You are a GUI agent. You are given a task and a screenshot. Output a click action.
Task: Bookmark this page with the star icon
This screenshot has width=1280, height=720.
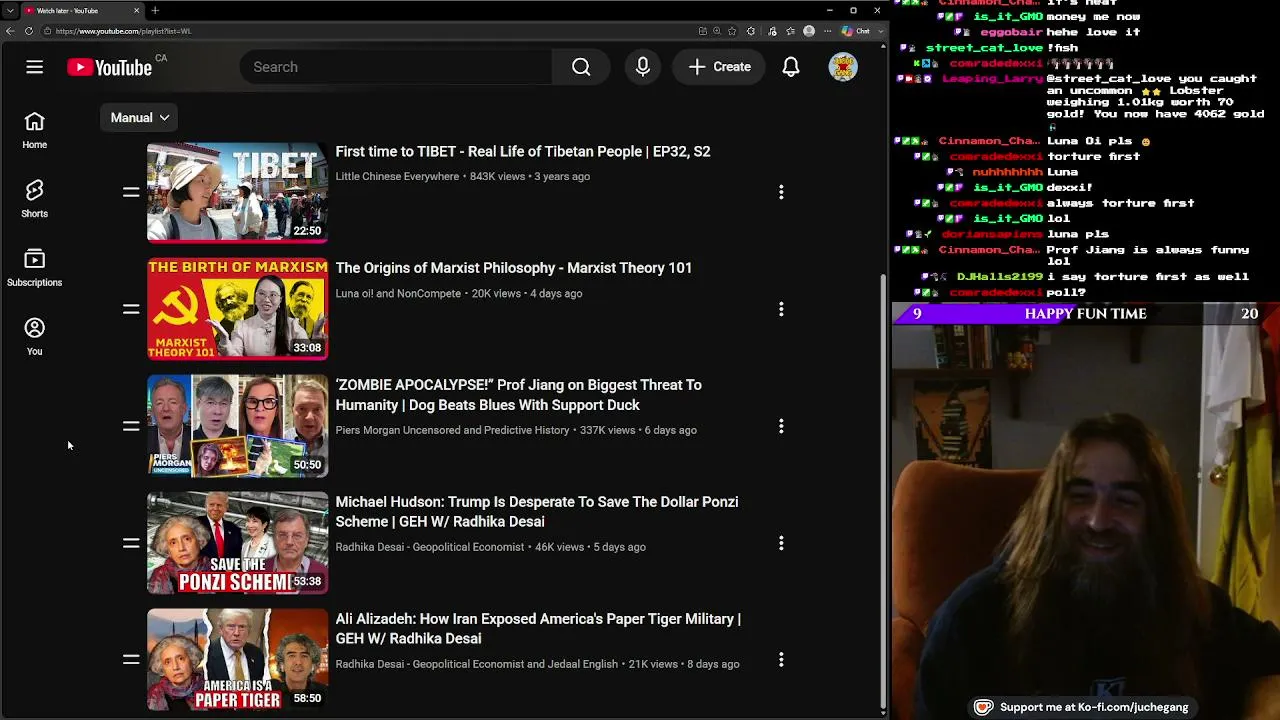(x=732, y=31)
